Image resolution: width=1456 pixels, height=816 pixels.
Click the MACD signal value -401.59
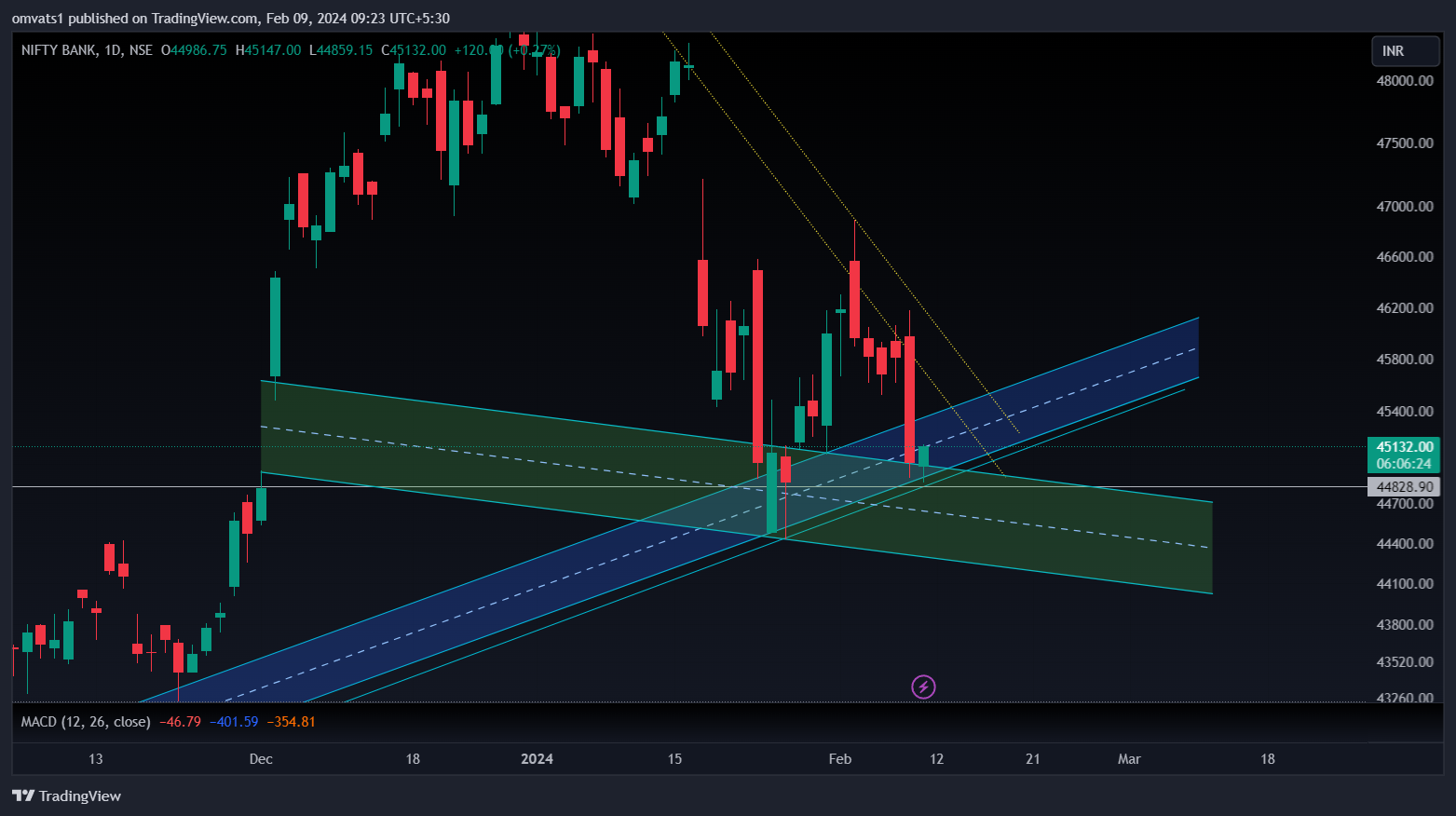pos(234,722)
